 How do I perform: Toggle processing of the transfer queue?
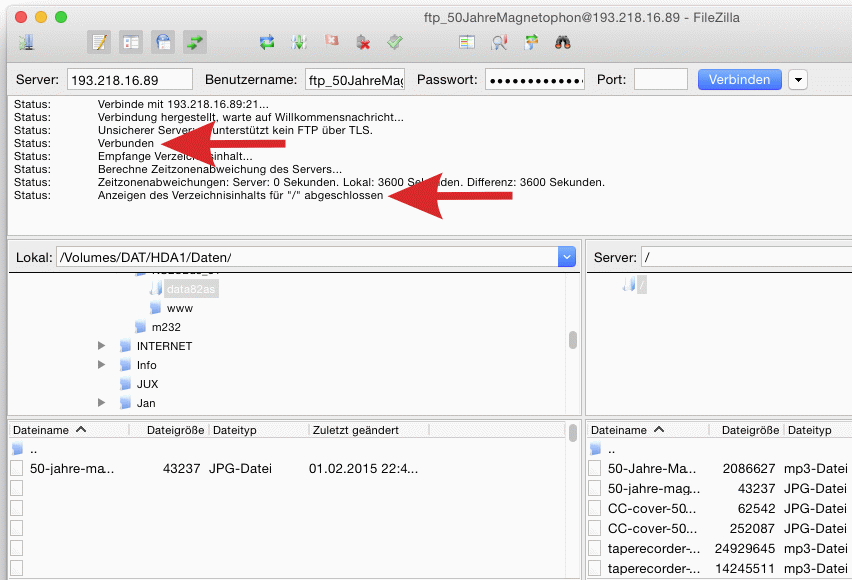(x=299, y=42)
